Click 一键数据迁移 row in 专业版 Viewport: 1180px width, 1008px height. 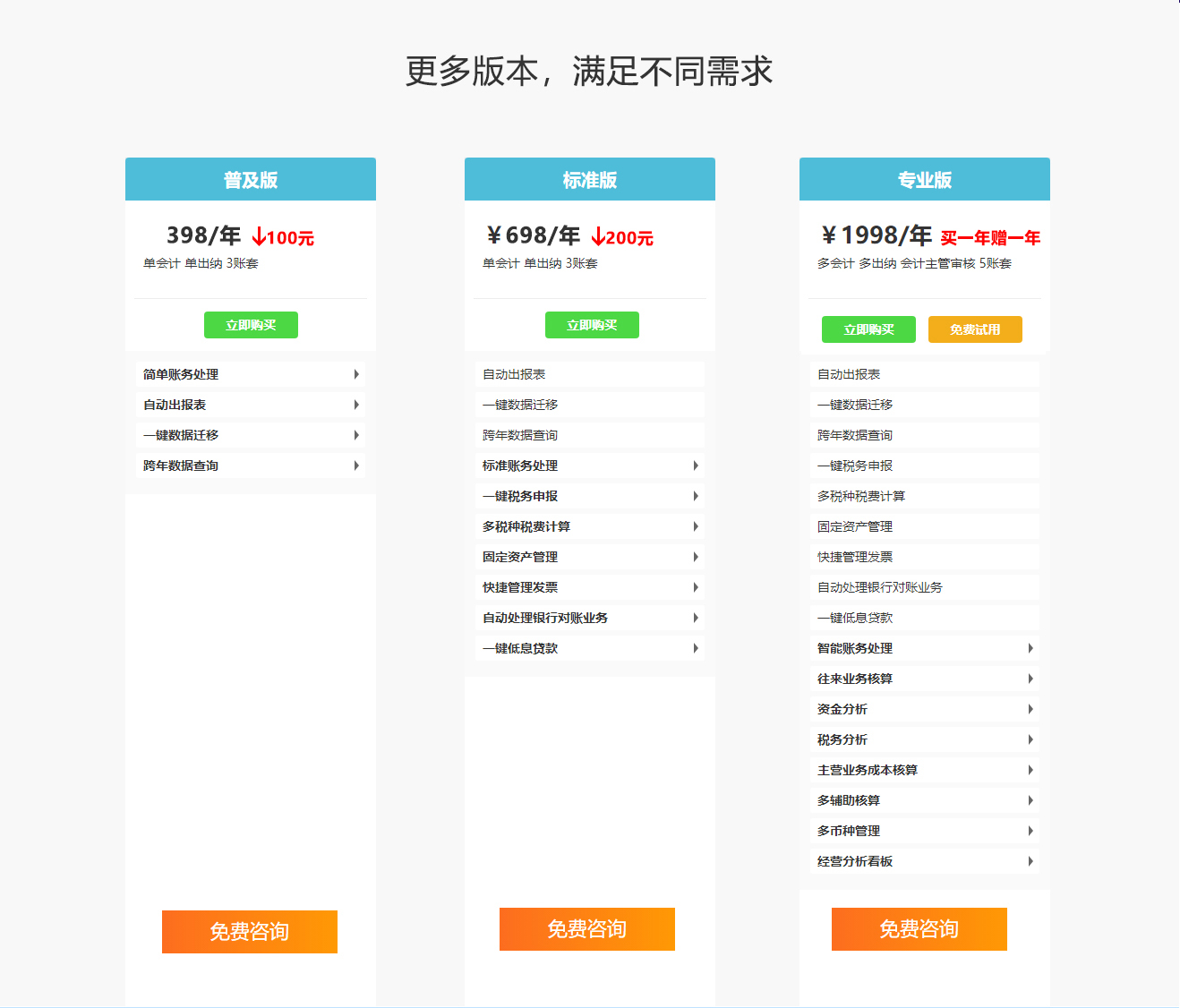click(925, 405)
